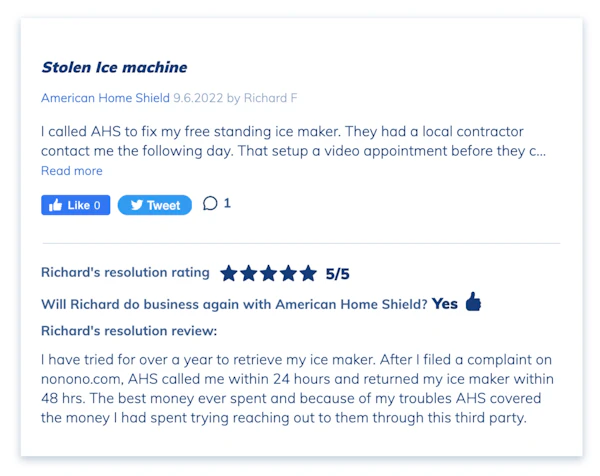
Task: Click the Twitter bird icon
Action: (x=137, y=205)
